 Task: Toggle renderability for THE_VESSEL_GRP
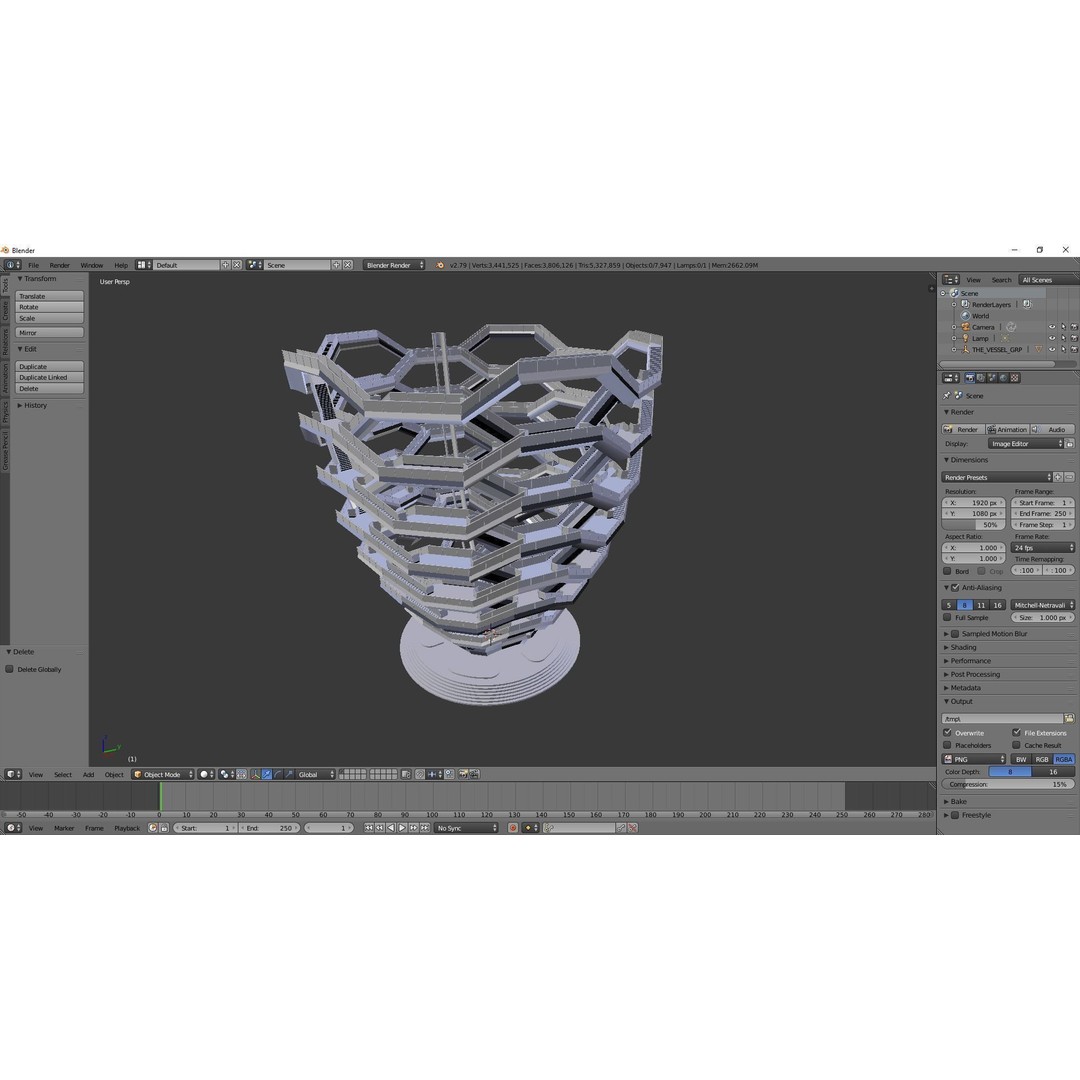point(1074,349)
